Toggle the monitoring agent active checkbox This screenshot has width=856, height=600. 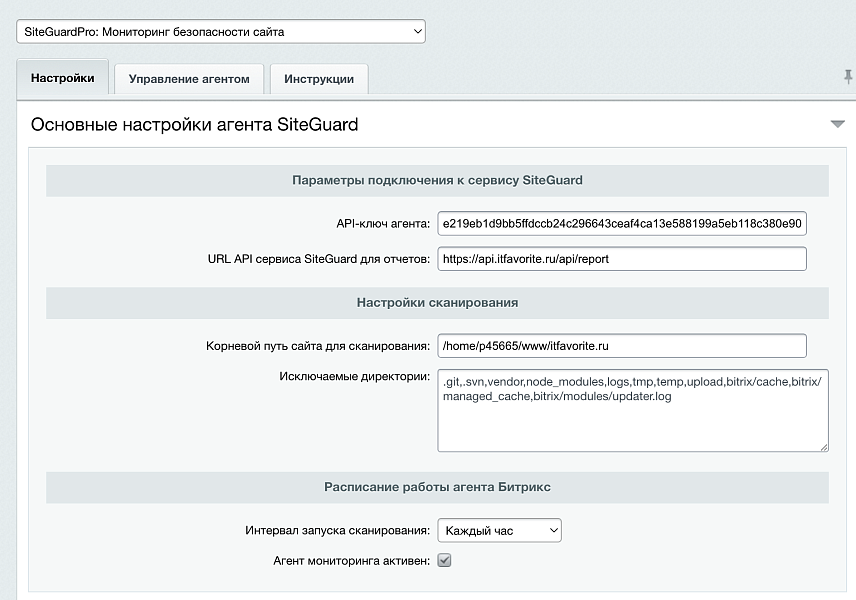click(x=445, y=560)
